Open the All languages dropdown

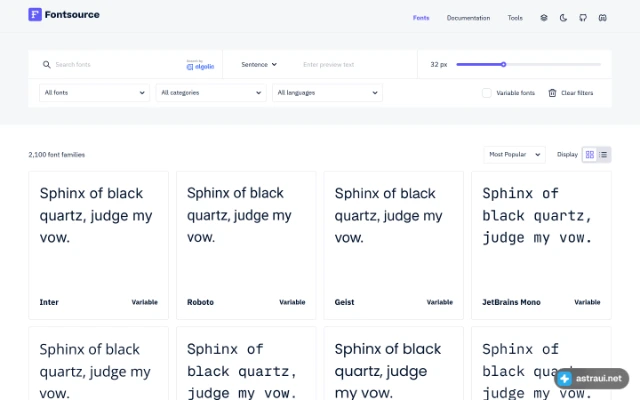coord(327,93)
